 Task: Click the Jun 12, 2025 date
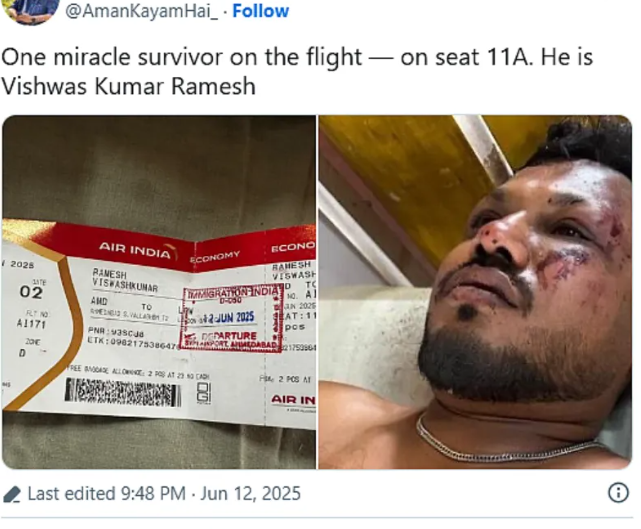250,493
